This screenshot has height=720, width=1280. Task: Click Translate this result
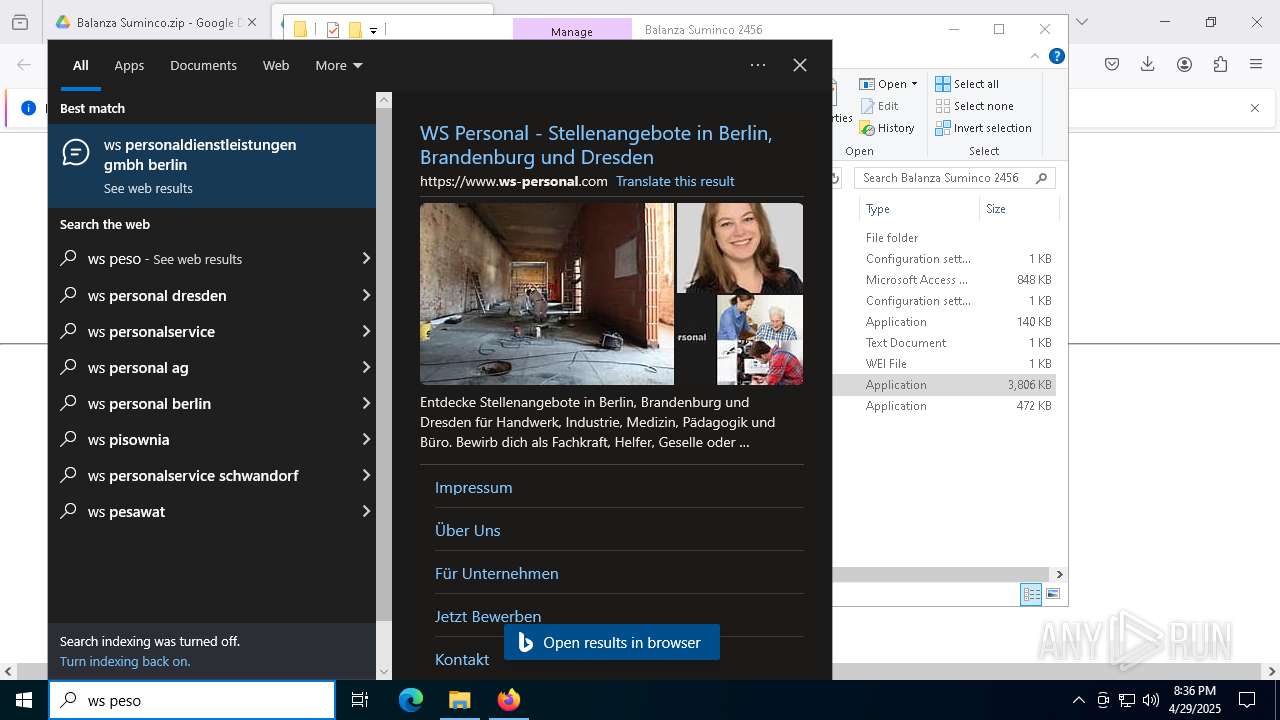pos(675,181)
